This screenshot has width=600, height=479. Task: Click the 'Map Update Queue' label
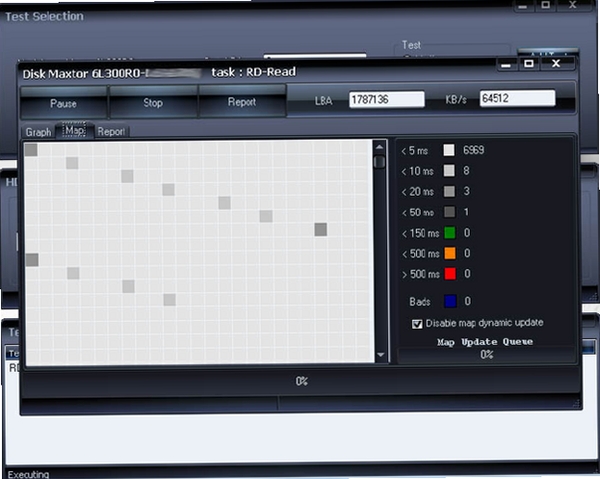pyautogui.click(x=485, y=342)
